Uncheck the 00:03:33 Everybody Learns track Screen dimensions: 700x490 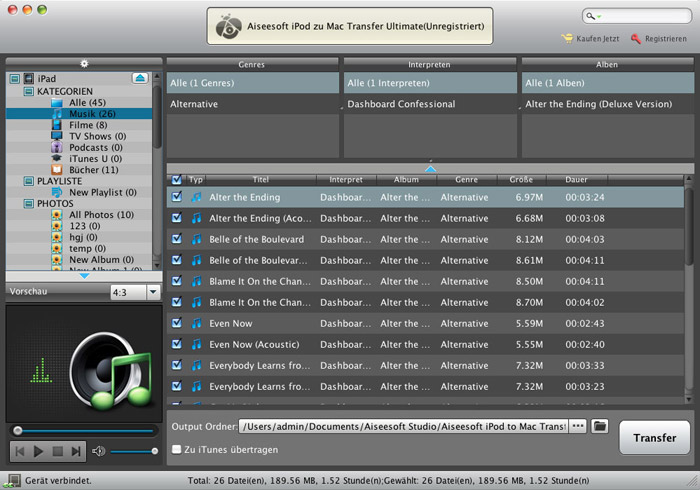click(x=177, y=365)
